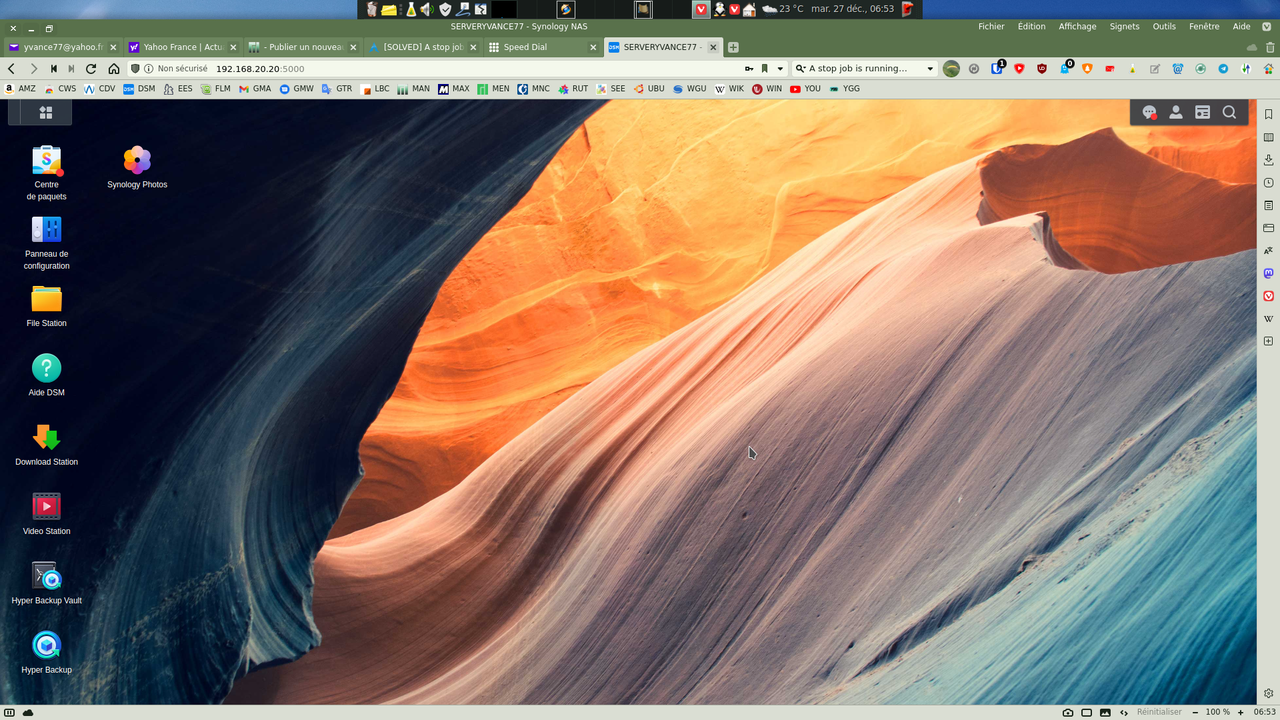Click the rewind to first page icon
Image resolution: width=1280 pixels, height=720 pixels.
[x=53, y=69]
